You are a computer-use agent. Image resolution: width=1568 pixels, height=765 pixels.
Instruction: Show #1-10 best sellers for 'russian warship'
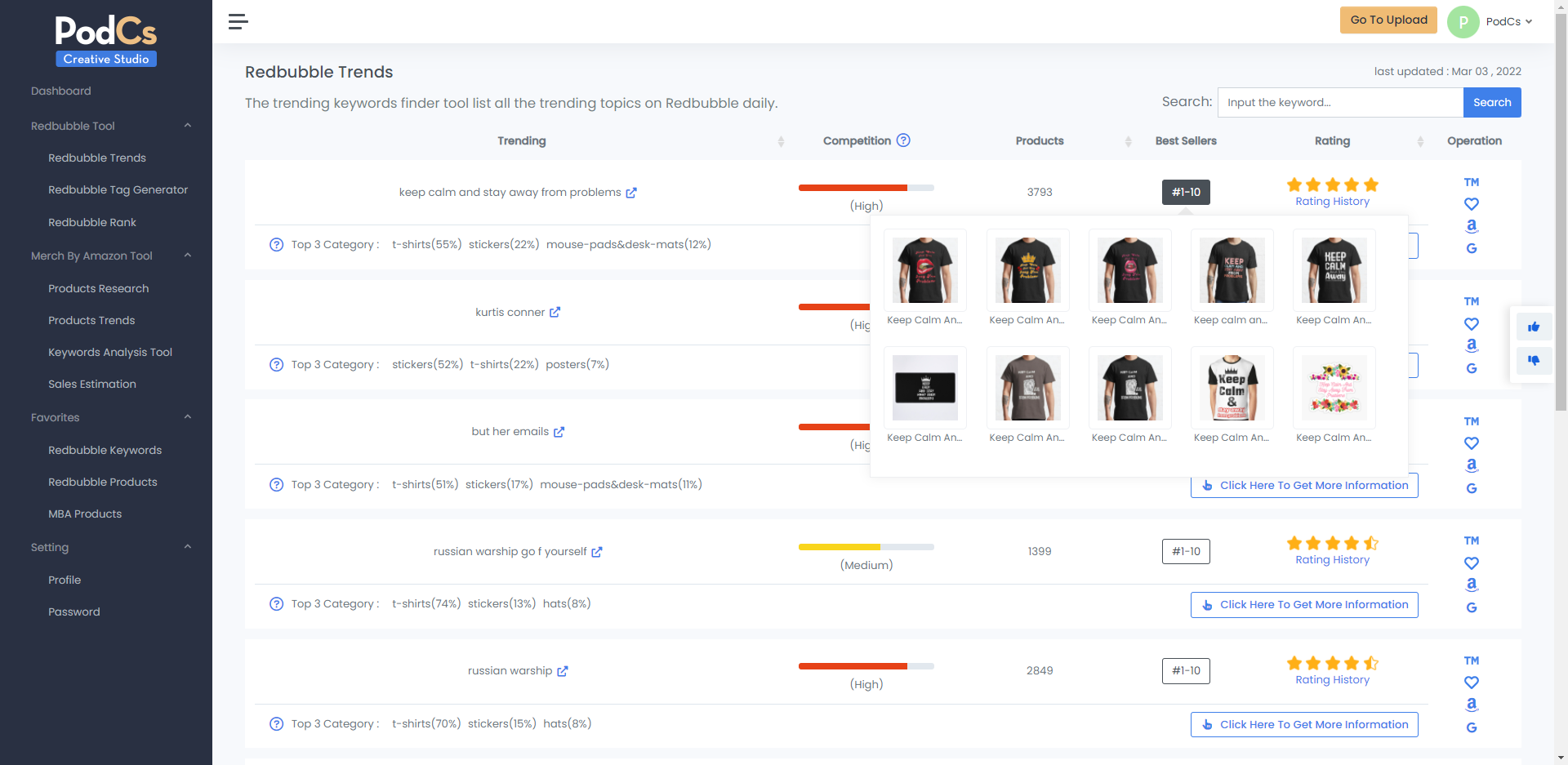(x=1186, y=671)
